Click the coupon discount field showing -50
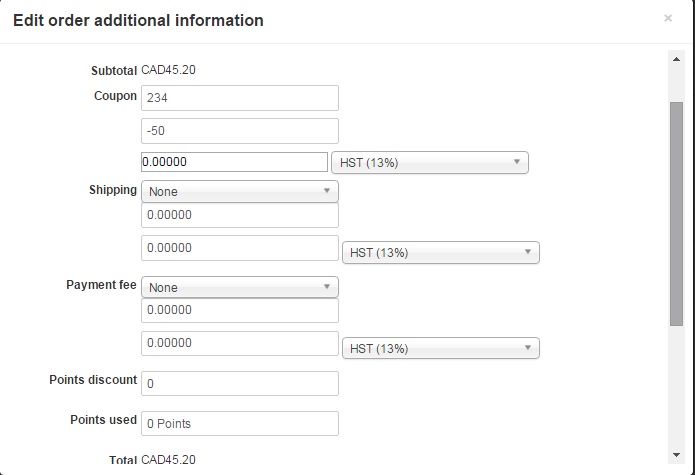 point(240,131)
